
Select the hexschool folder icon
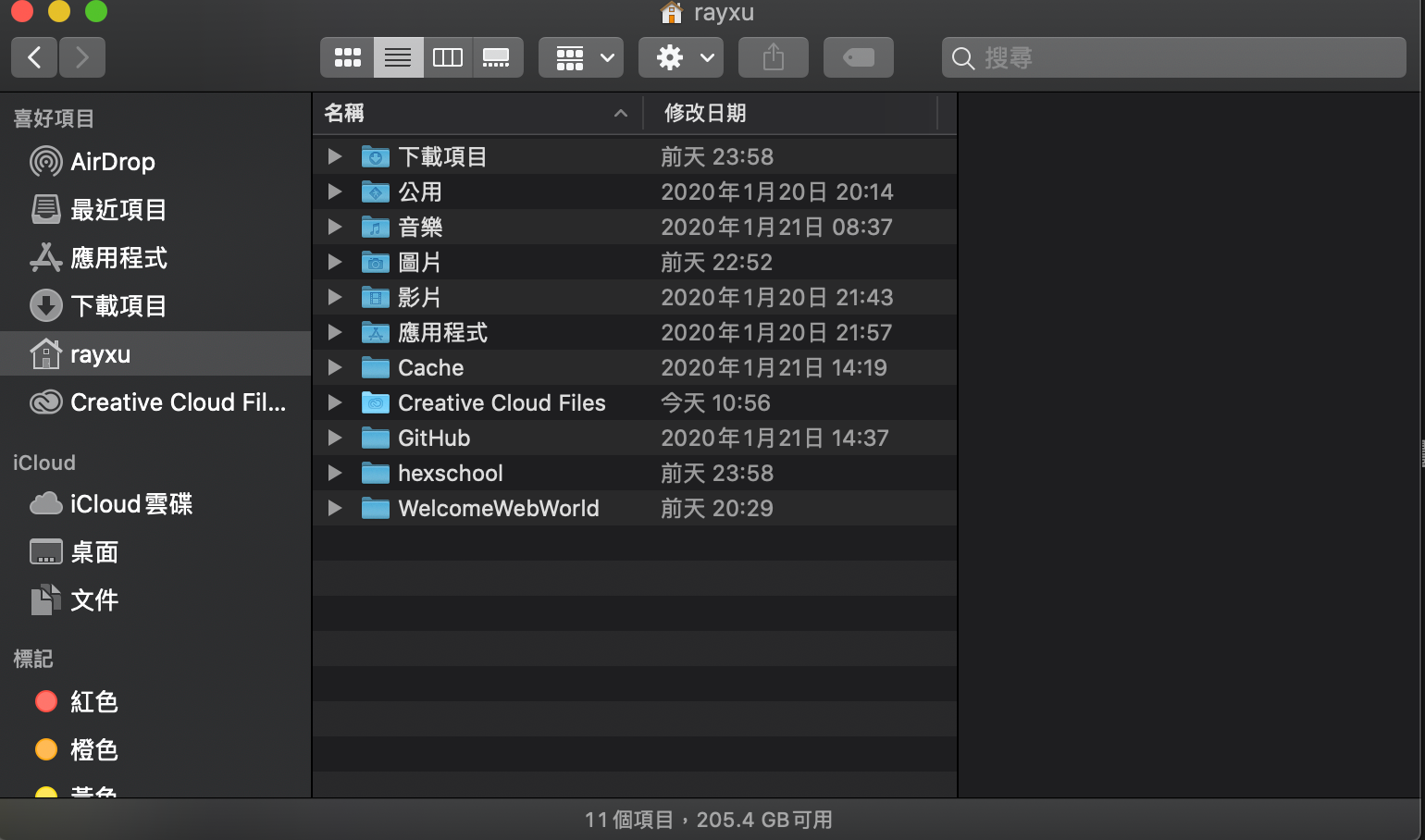(375, 473)
